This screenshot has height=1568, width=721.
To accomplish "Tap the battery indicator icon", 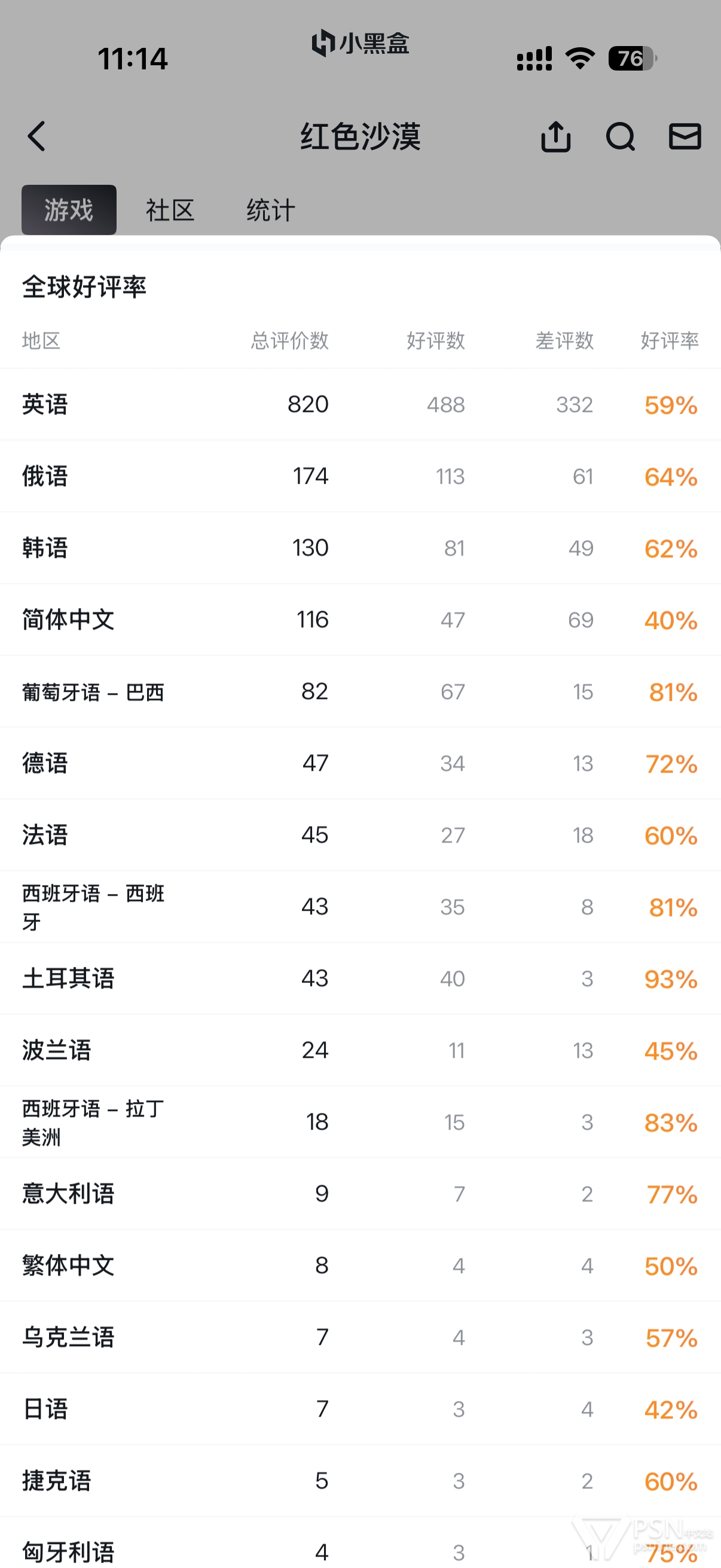I will coord(632,59).
